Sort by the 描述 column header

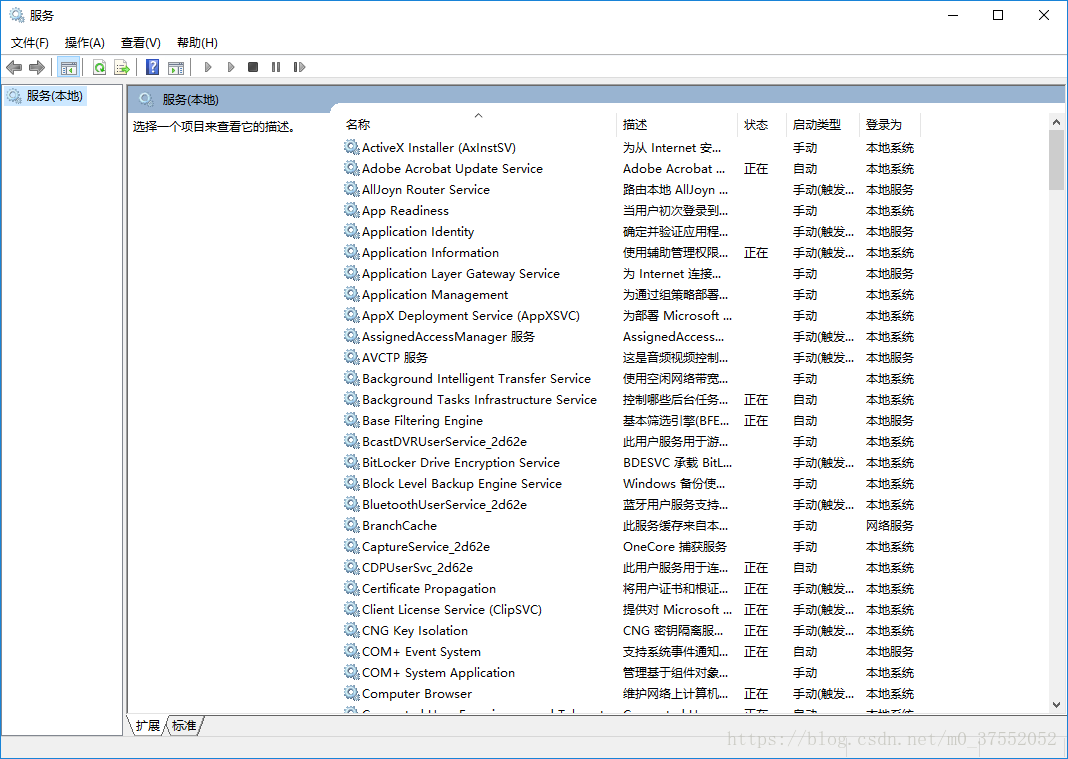(676, 125)
